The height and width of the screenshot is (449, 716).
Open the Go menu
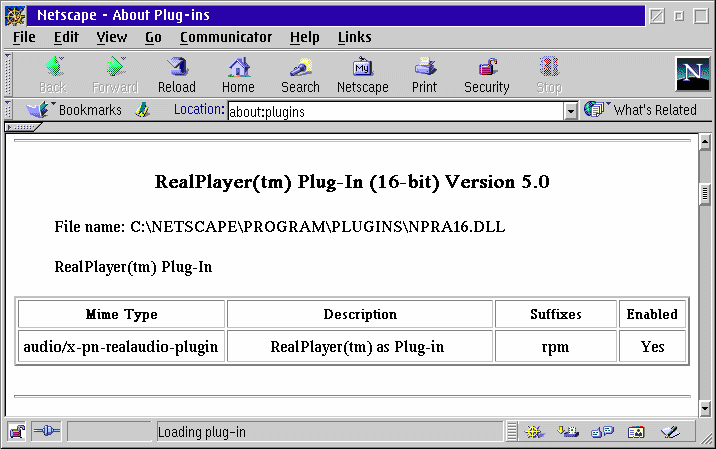[x=153, y=37]
